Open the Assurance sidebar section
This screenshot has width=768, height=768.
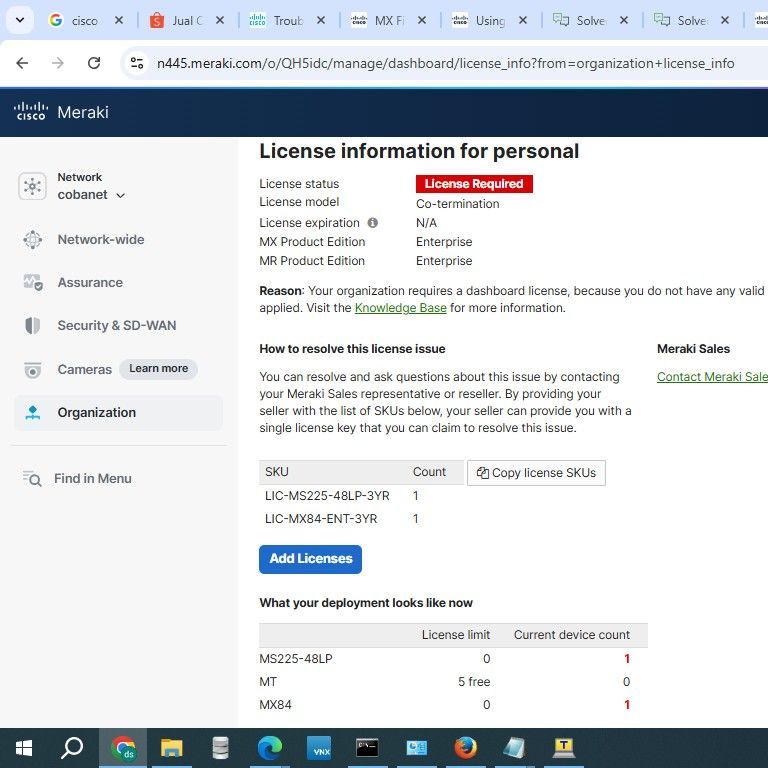(90, 283)
